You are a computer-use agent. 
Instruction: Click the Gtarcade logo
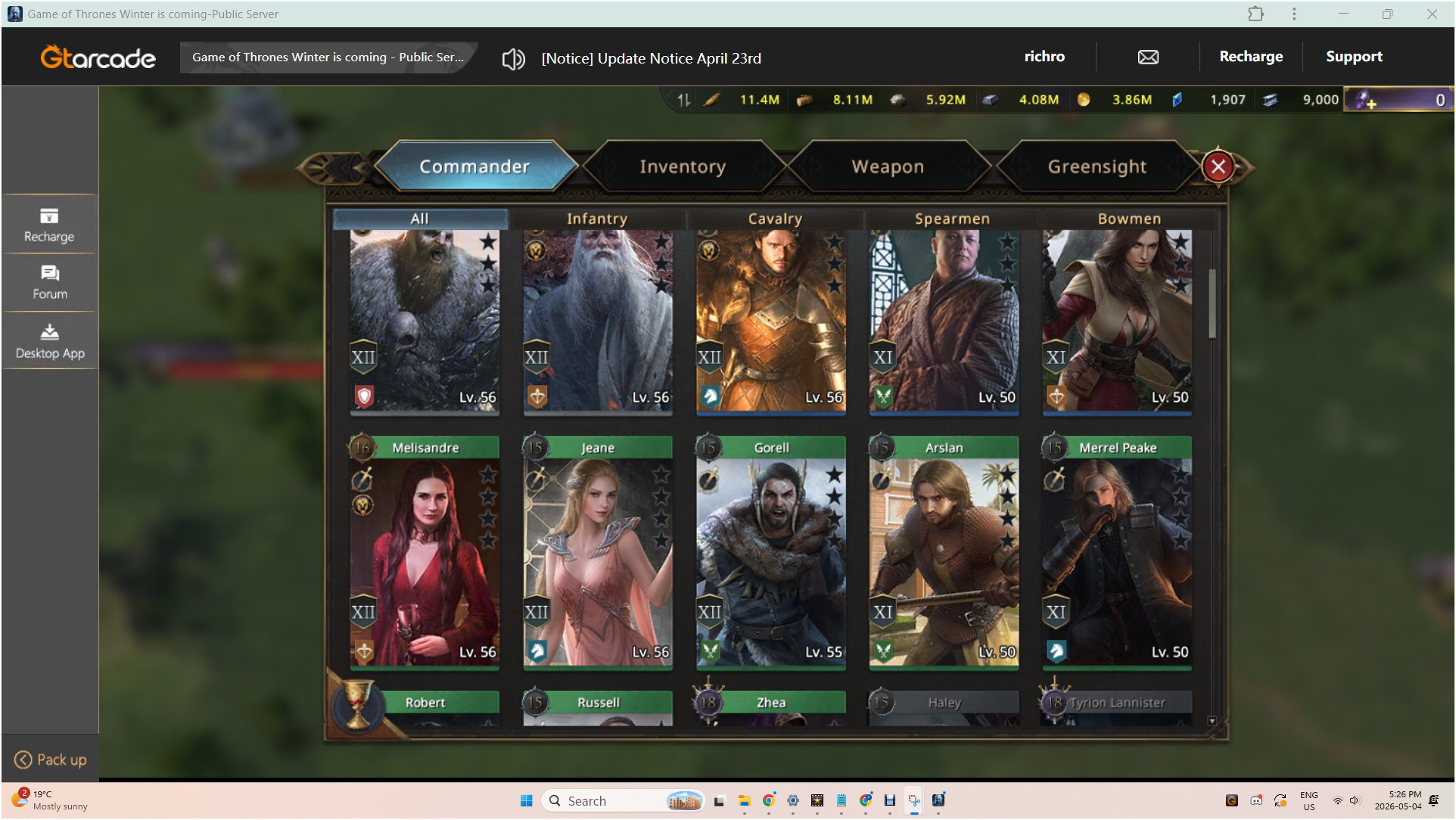[x=98, y=57]
